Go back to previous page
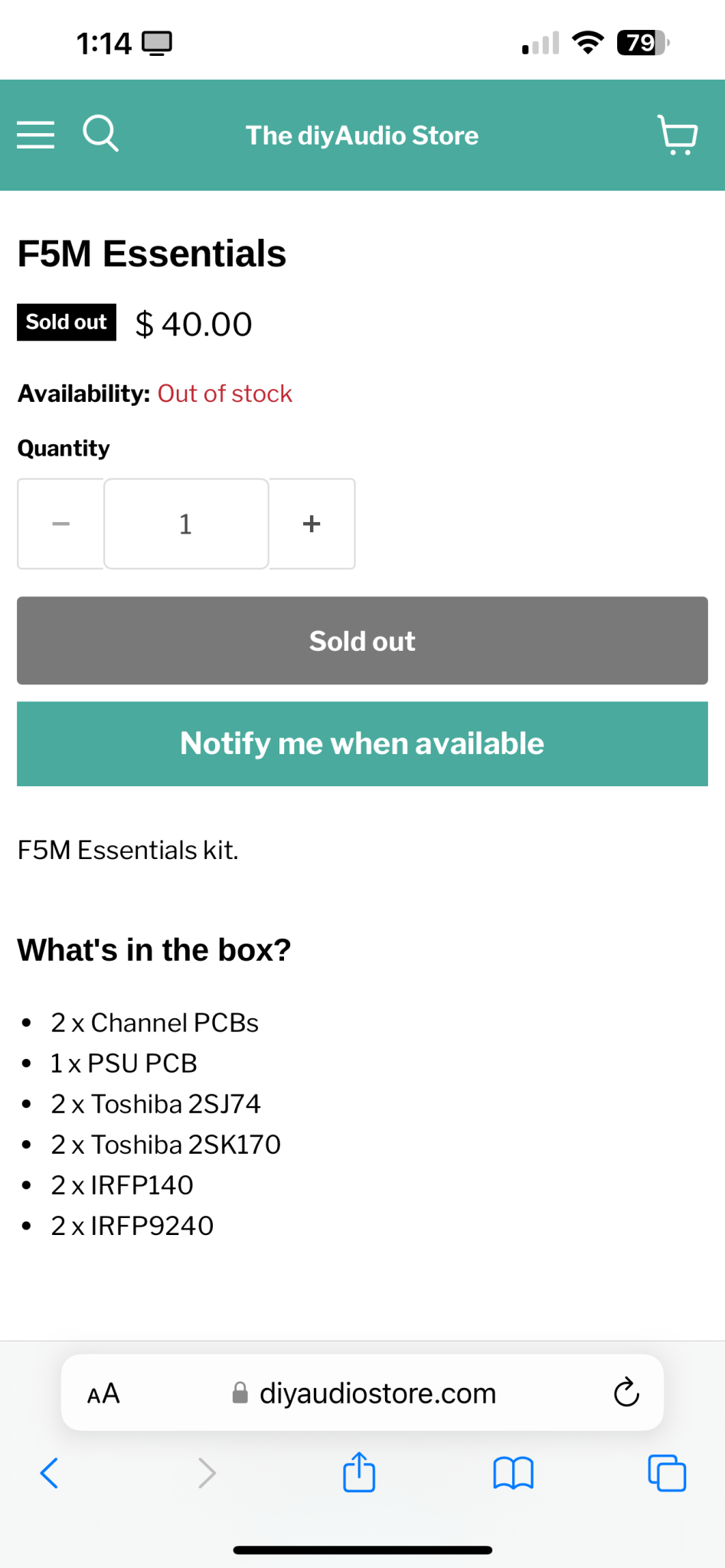This screenshot has height=1568, width=725. click(x=49, y=1472)
